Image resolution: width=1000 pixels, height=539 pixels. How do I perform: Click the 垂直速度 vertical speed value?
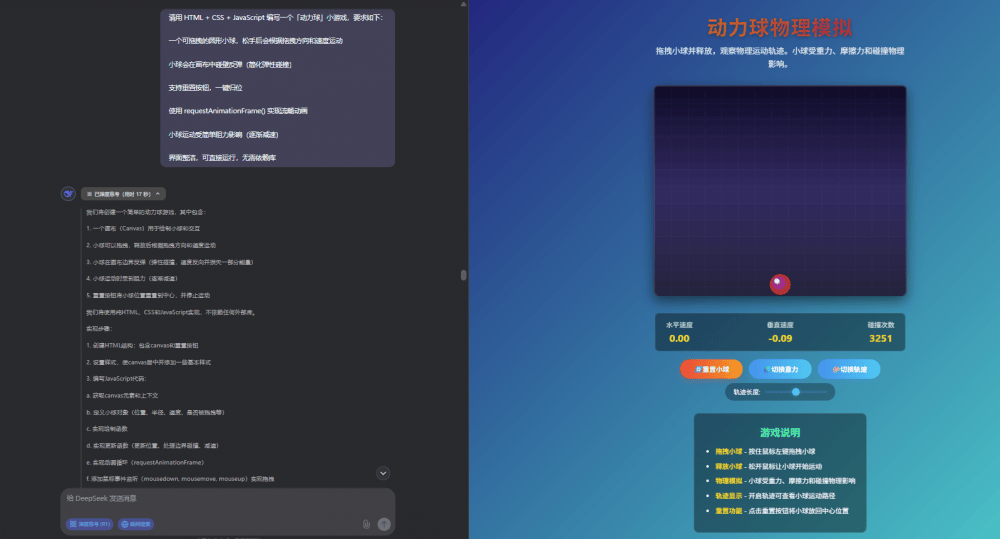point(780,338)
